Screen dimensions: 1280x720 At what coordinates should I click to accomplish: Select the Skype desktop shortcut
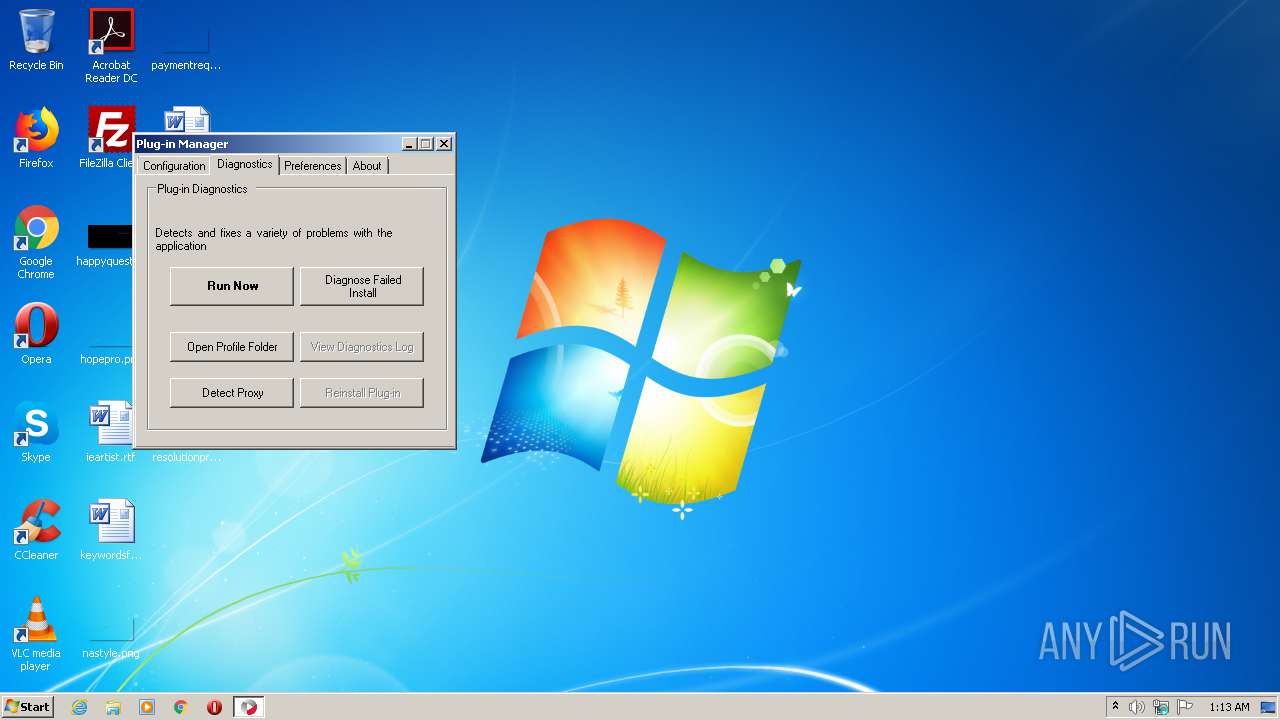click(36, 432)
